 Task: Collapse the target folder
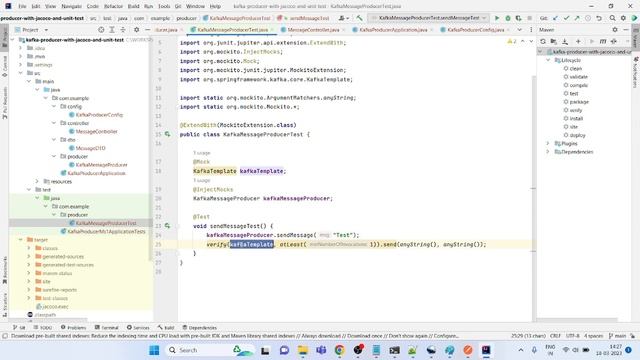tap(21, 240)
